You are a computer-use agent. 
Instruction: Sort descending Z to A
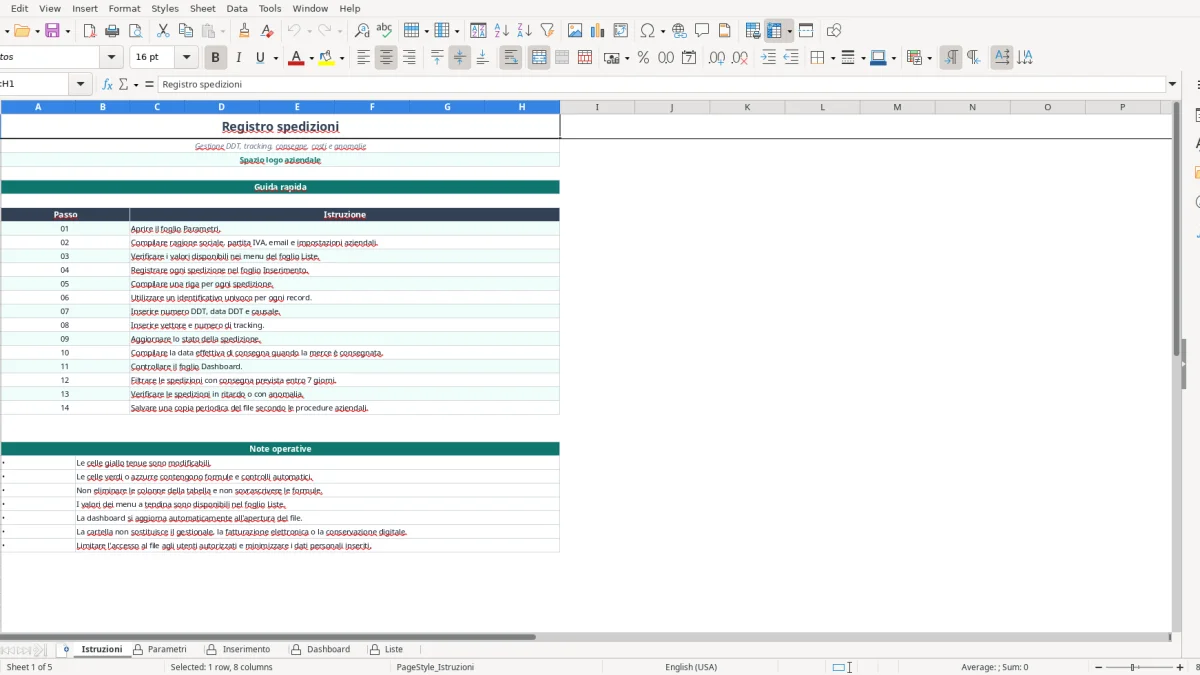click(x=524, y=31)
